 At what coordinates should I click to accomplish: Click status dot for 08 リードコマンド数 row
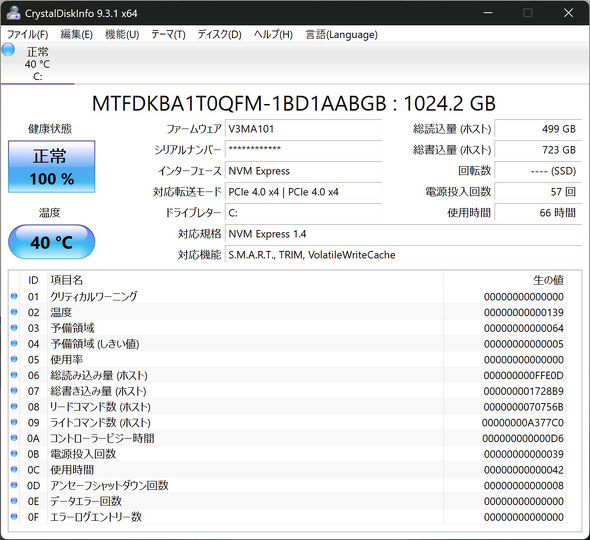point(14,407)
